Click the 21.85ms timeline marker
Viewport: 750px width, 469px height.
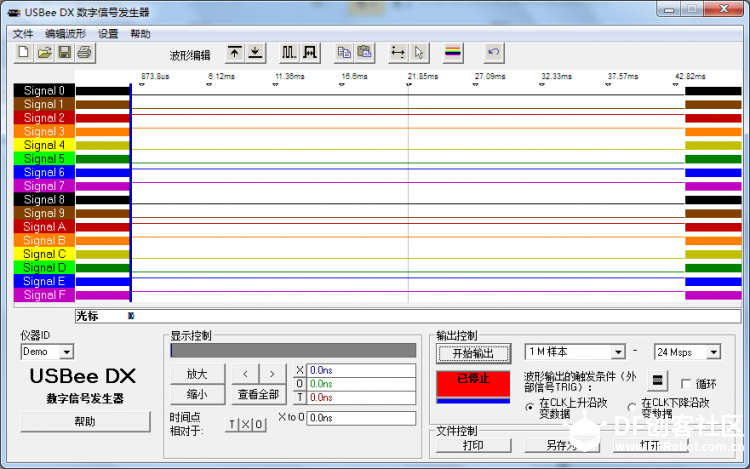408,85
